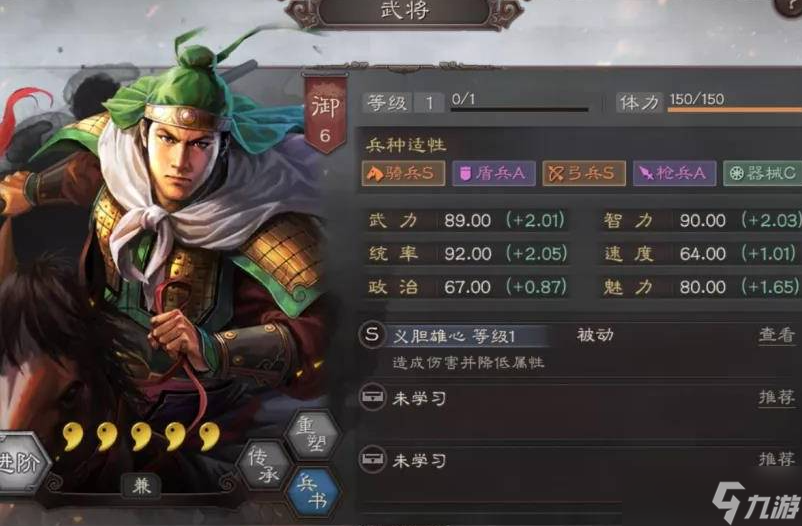Select the 枪兵A troop badge

tap(674, 173)
